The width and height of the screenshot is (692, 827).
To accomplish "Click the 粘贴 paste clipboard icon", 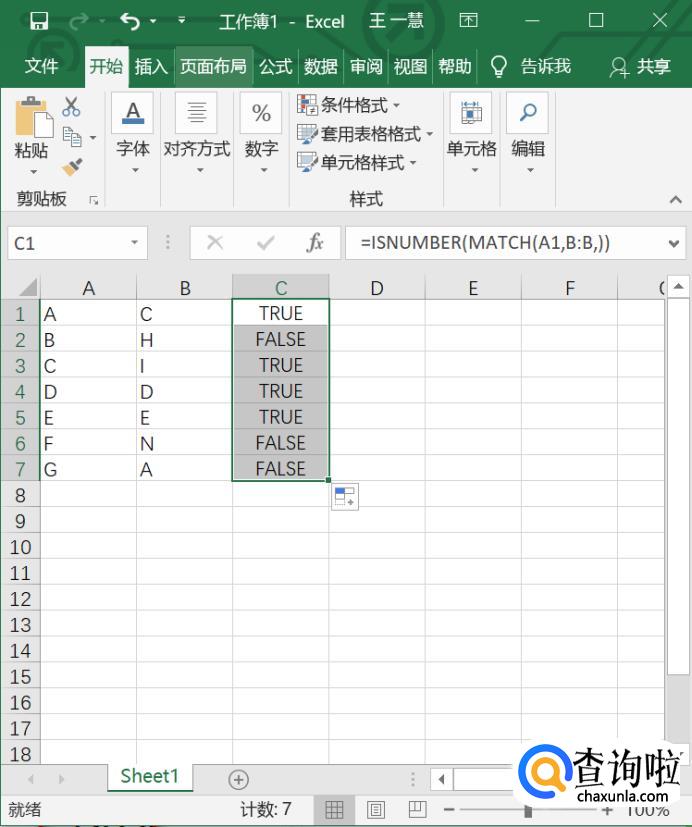I will point(33,117).
